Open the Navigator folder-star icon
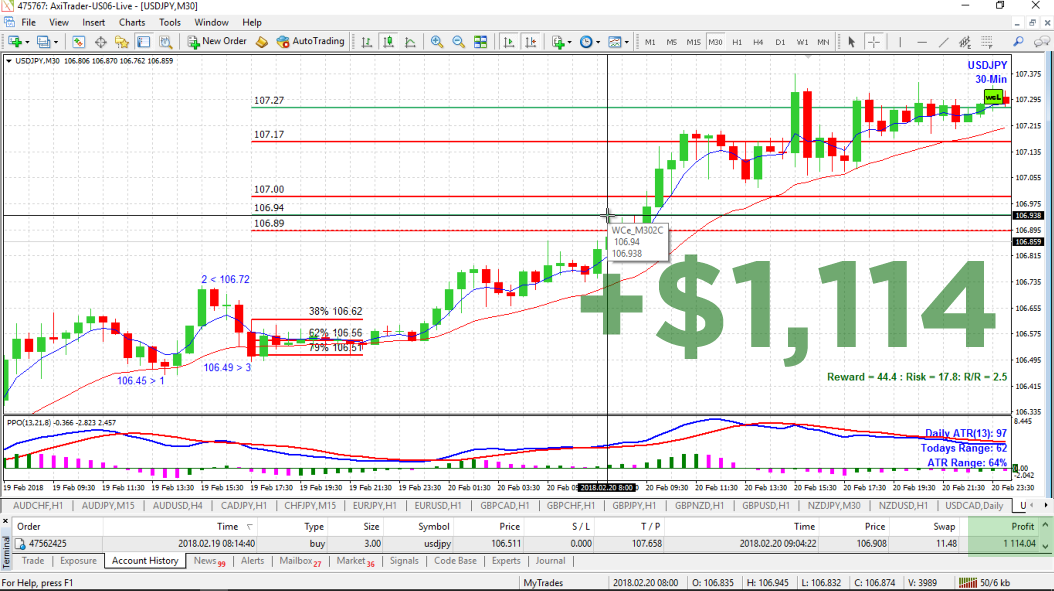1054x591 pixels. coord(122,42)
